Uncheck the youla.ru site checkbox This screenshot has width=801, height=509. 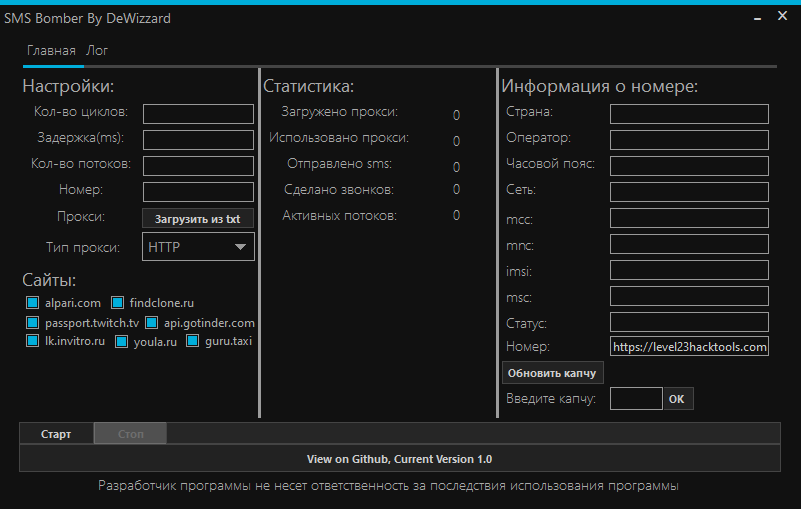[x=121, y=341]
